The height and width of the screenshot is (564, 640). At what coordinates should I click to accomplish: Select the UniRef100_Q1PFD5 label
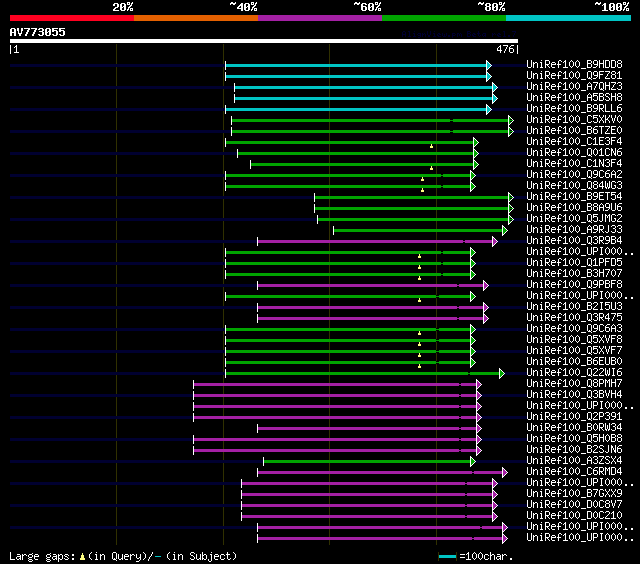574,262
